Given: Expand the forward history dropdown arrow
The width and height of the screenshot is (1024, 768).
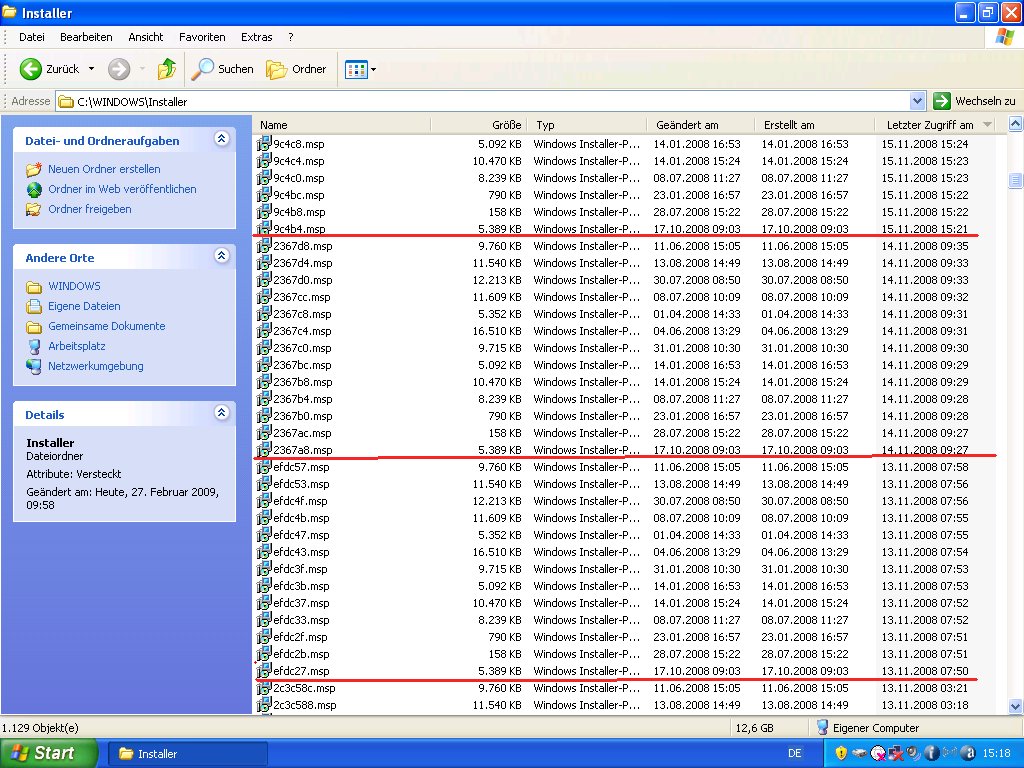Looking at the screenshot, I should [142, 69].
